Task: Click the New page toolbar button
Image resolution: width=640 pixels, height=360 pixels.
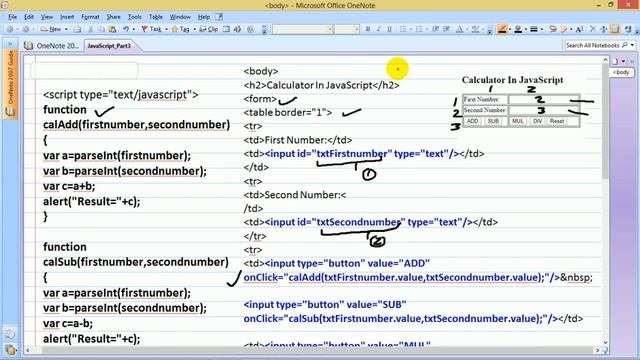Action: click(x=51, y=29)
